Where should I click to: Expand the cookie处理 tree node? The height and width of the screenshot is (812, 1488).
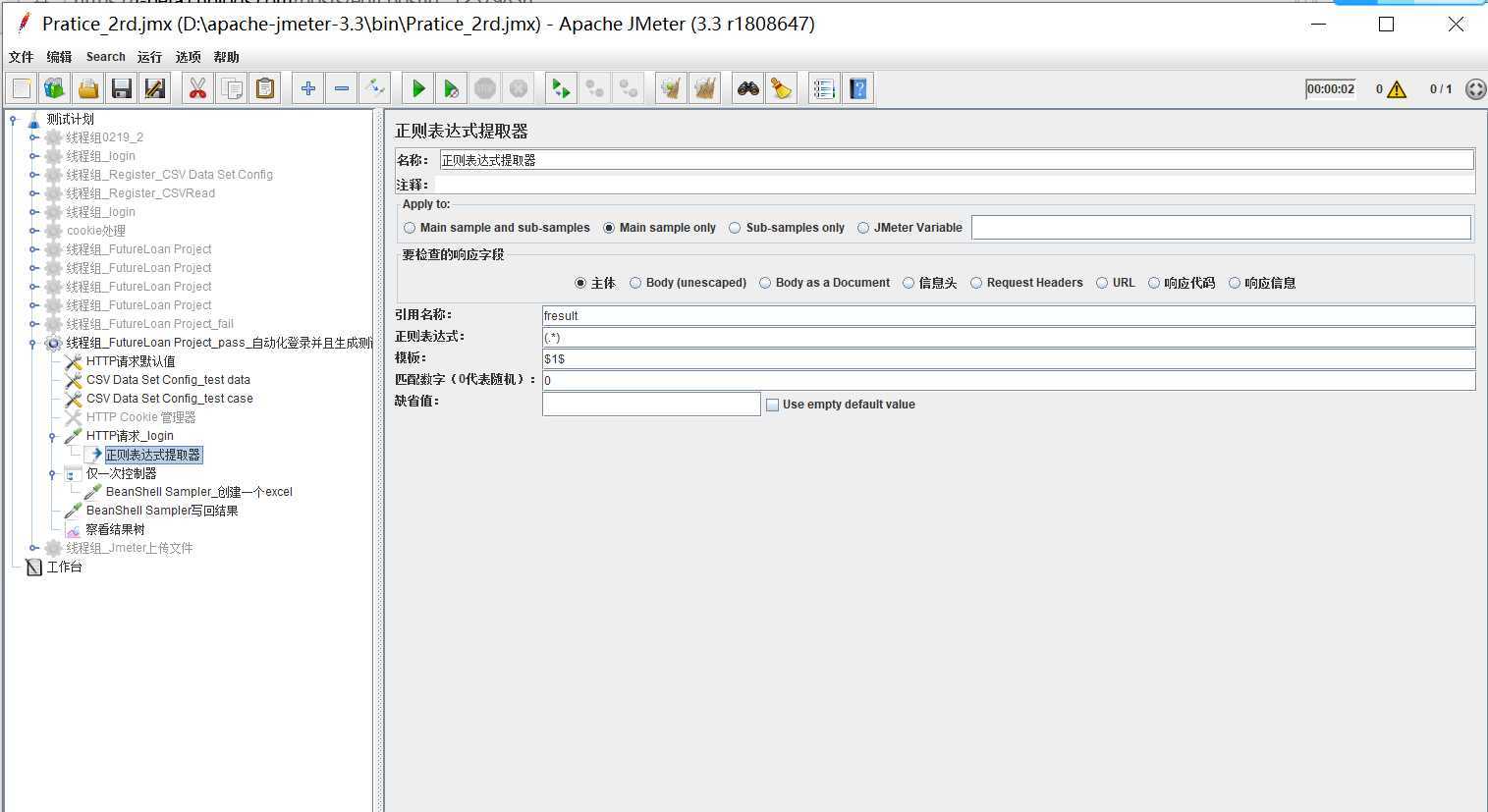click(33, 231)
